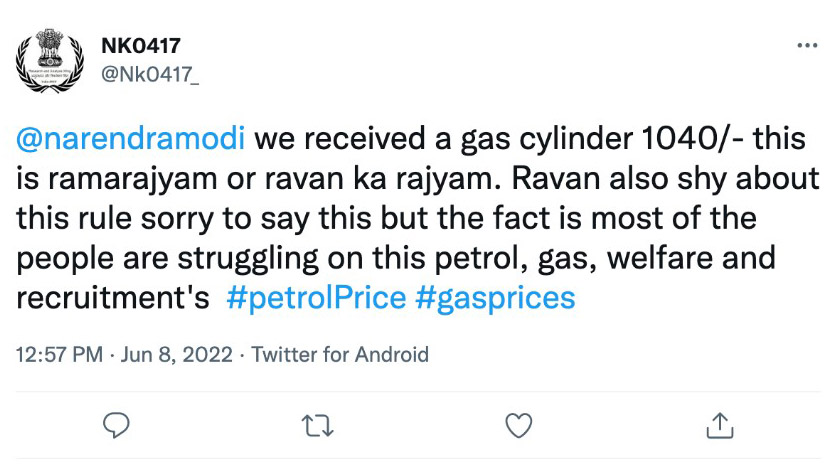Open the #petrolPrice hashtag
This screenshot has height=471, width=839.
click(315, 298)
